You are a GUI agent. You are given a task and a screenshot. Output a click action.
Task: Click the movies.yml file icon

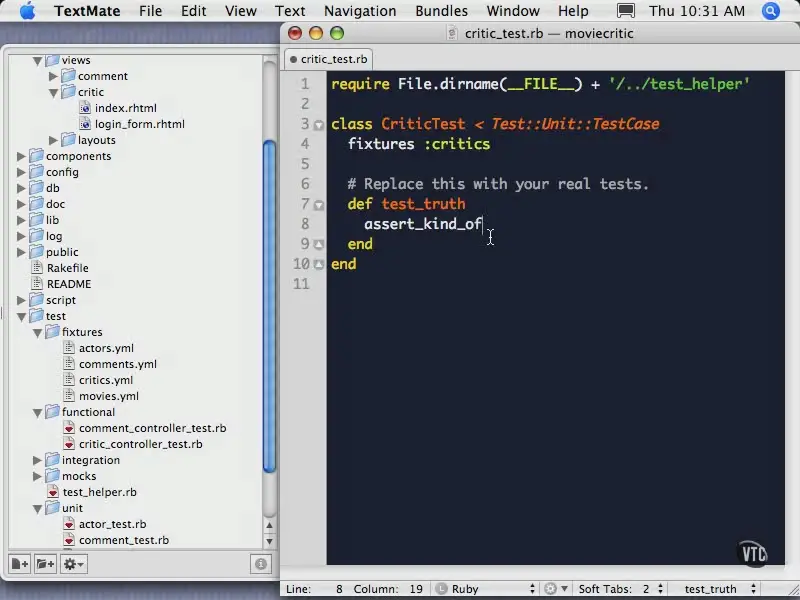69,396
